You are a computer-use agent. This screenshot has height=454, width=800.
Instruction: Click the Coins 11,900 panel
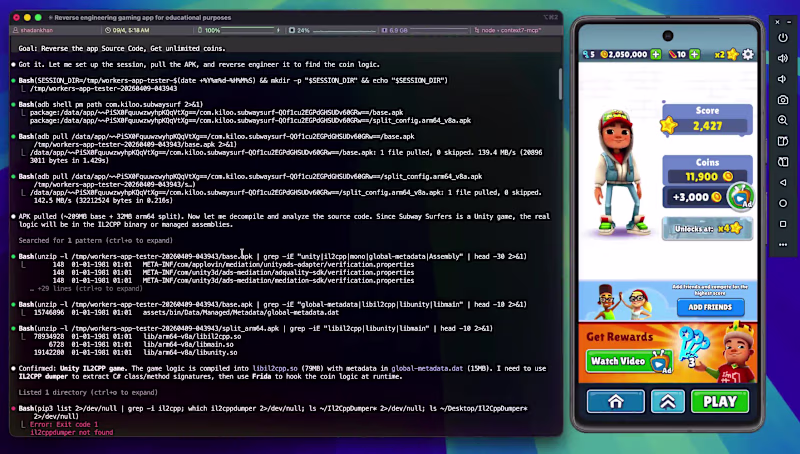coord(707,170)
